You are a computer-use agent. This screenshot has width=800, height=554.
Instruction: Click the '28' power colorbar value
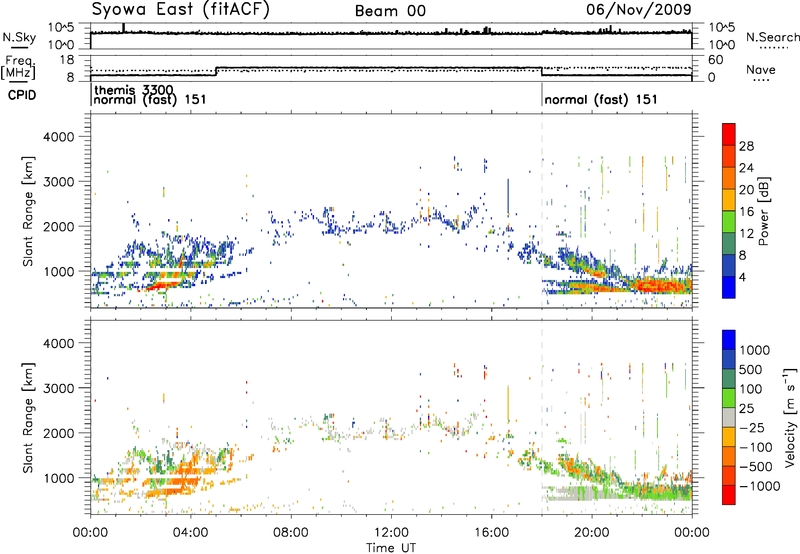point(746,146)
